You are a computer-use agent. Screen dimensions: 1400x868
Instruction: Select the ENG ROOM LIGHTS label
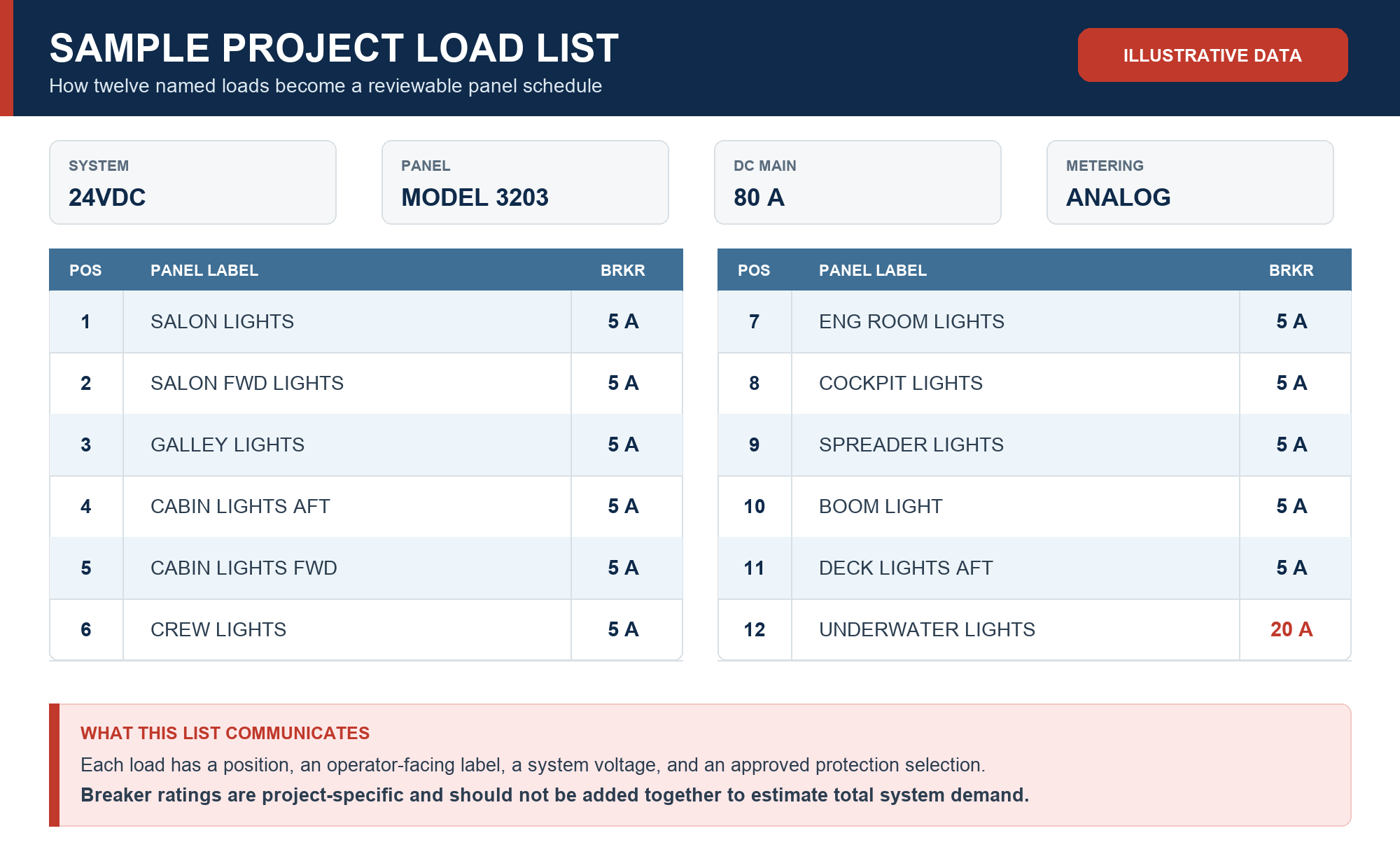[x=911, y=321]
